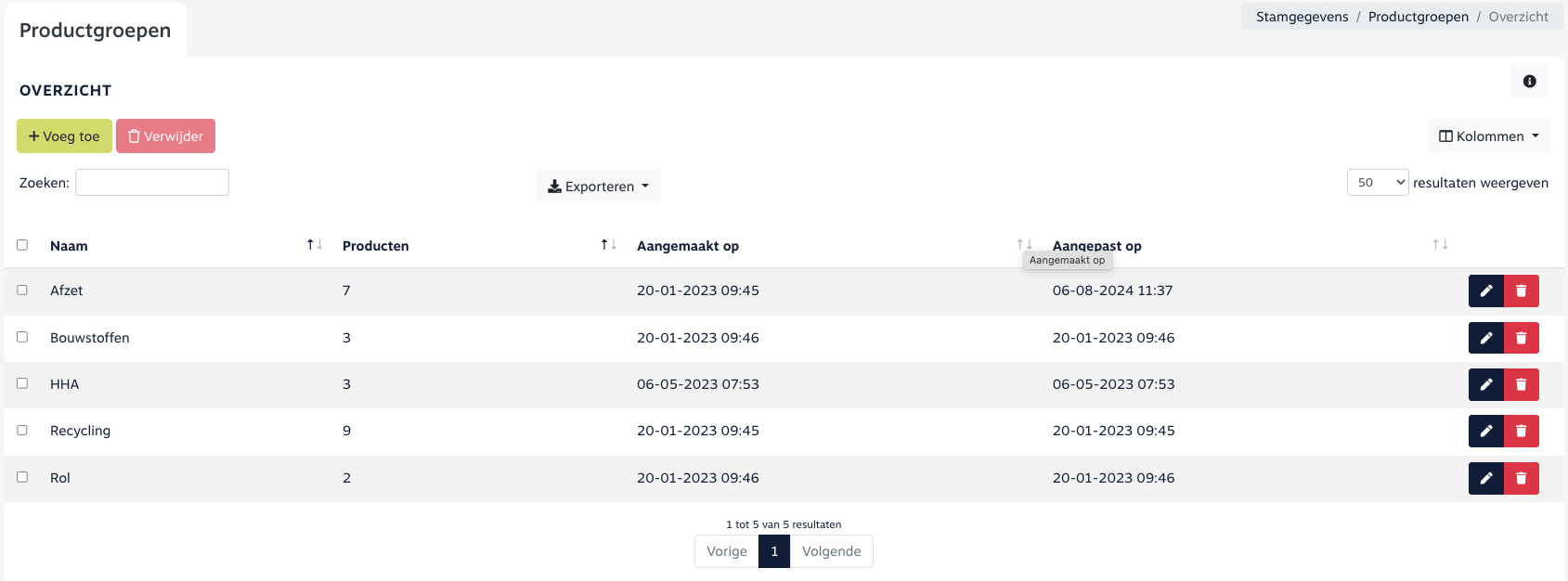Open the Kolommen dropdown

1488,136
